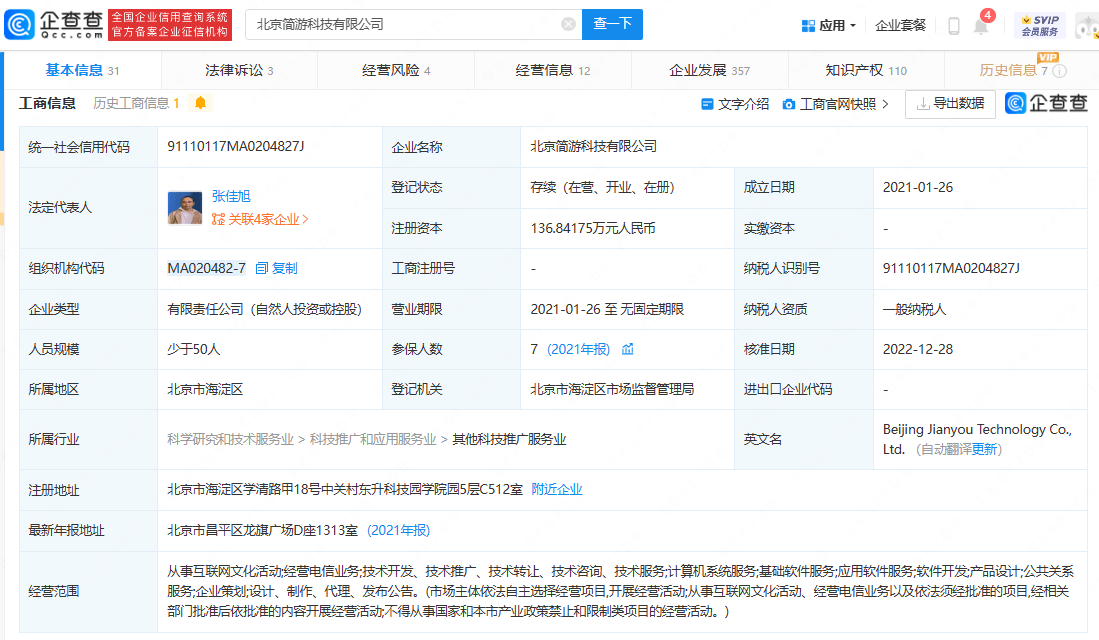Screen dimensions: 1099x640
Task: Click the credit code 91110117MA0204827J
Action: coord(236,147)
